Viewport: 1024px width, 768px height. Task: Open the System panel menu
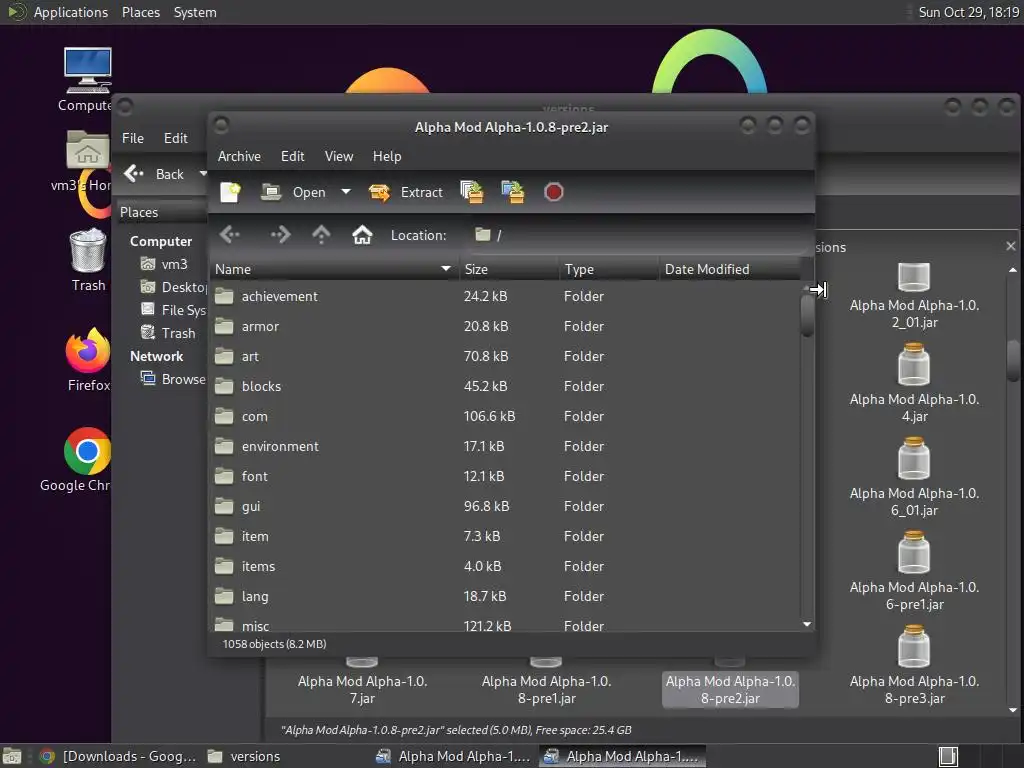tap(195, 12)
